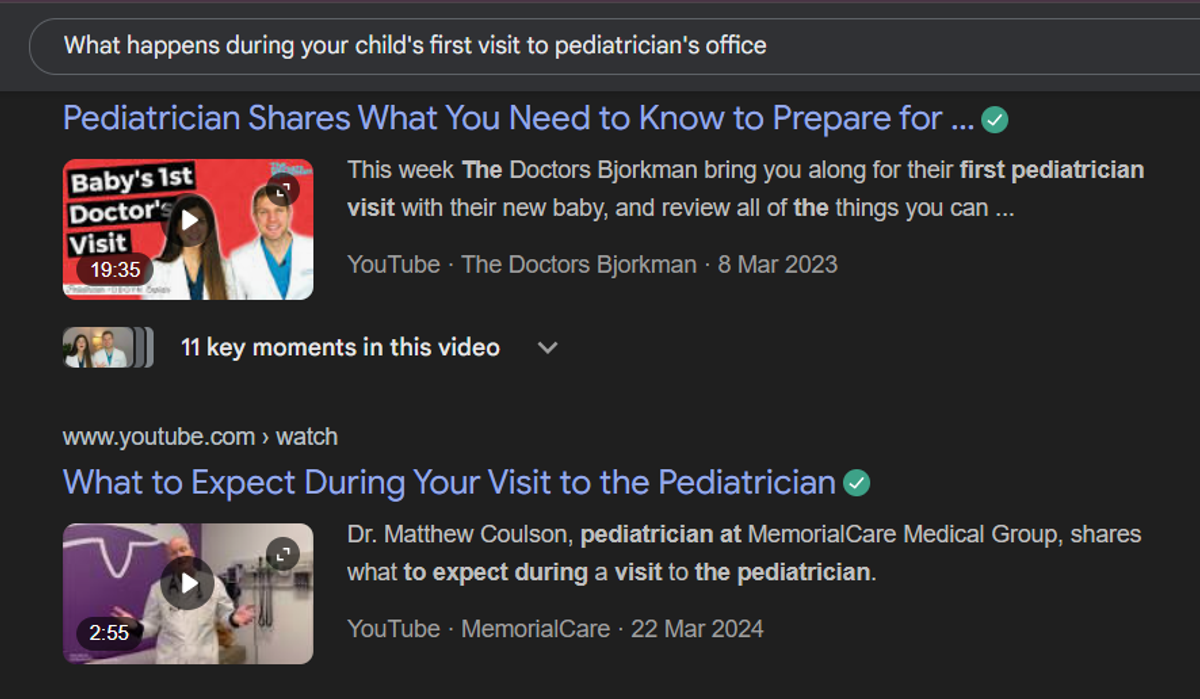The width and height of the screenshot is (1200, 699).
Task: Click the expand icon on the MemorialCare video thumbnail
Action: click(284, 553)
